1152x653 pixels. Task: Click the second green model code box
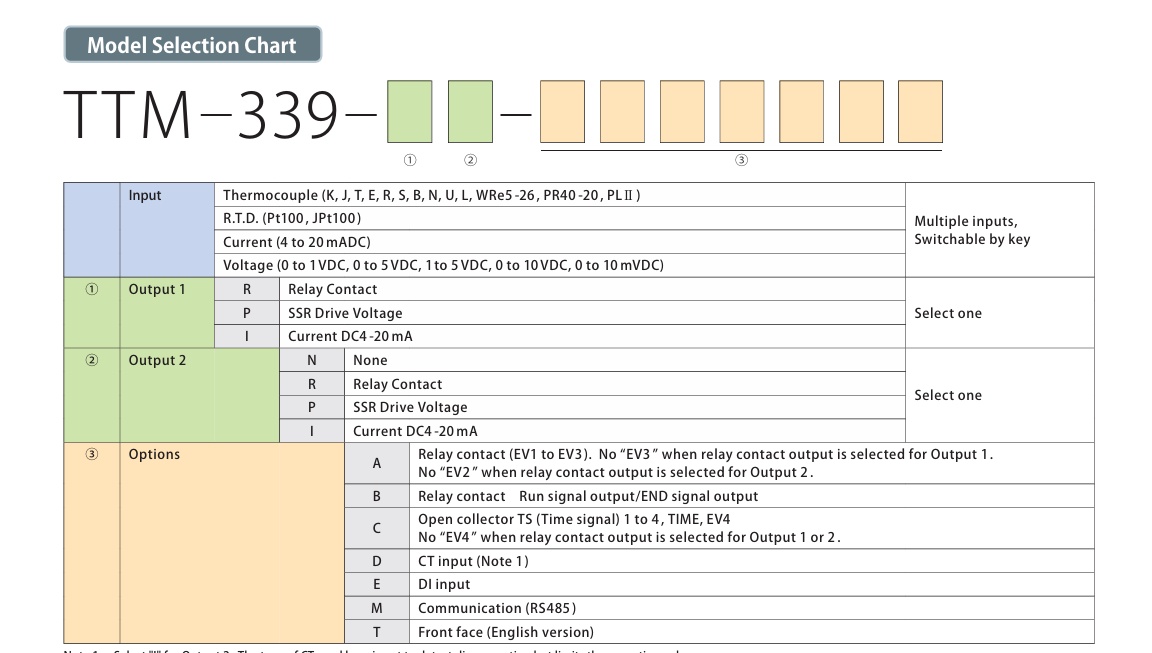coord(470,112)
